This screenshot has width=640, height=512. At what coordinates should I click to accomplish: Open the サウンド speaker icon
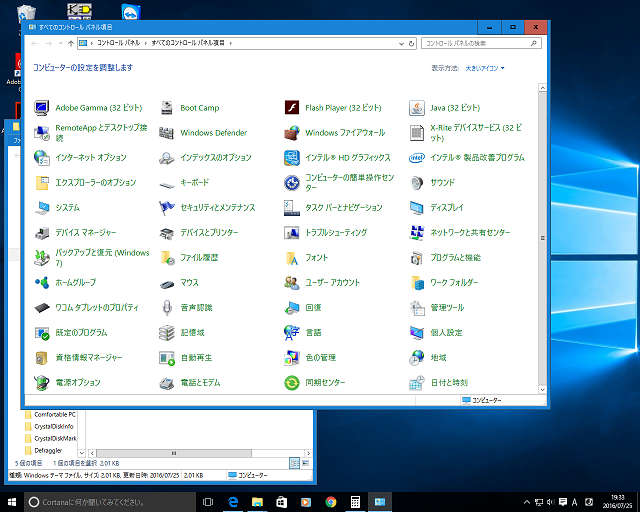[x=416, y=183]
